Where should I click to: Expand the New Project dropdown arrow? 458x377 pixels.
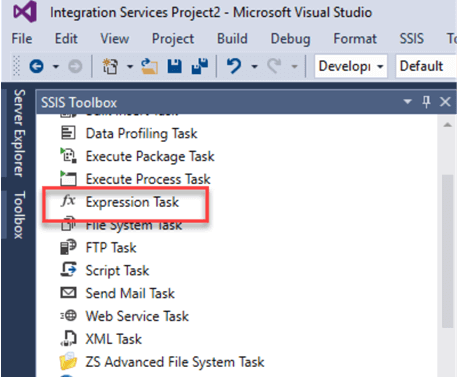coord(130,67)
